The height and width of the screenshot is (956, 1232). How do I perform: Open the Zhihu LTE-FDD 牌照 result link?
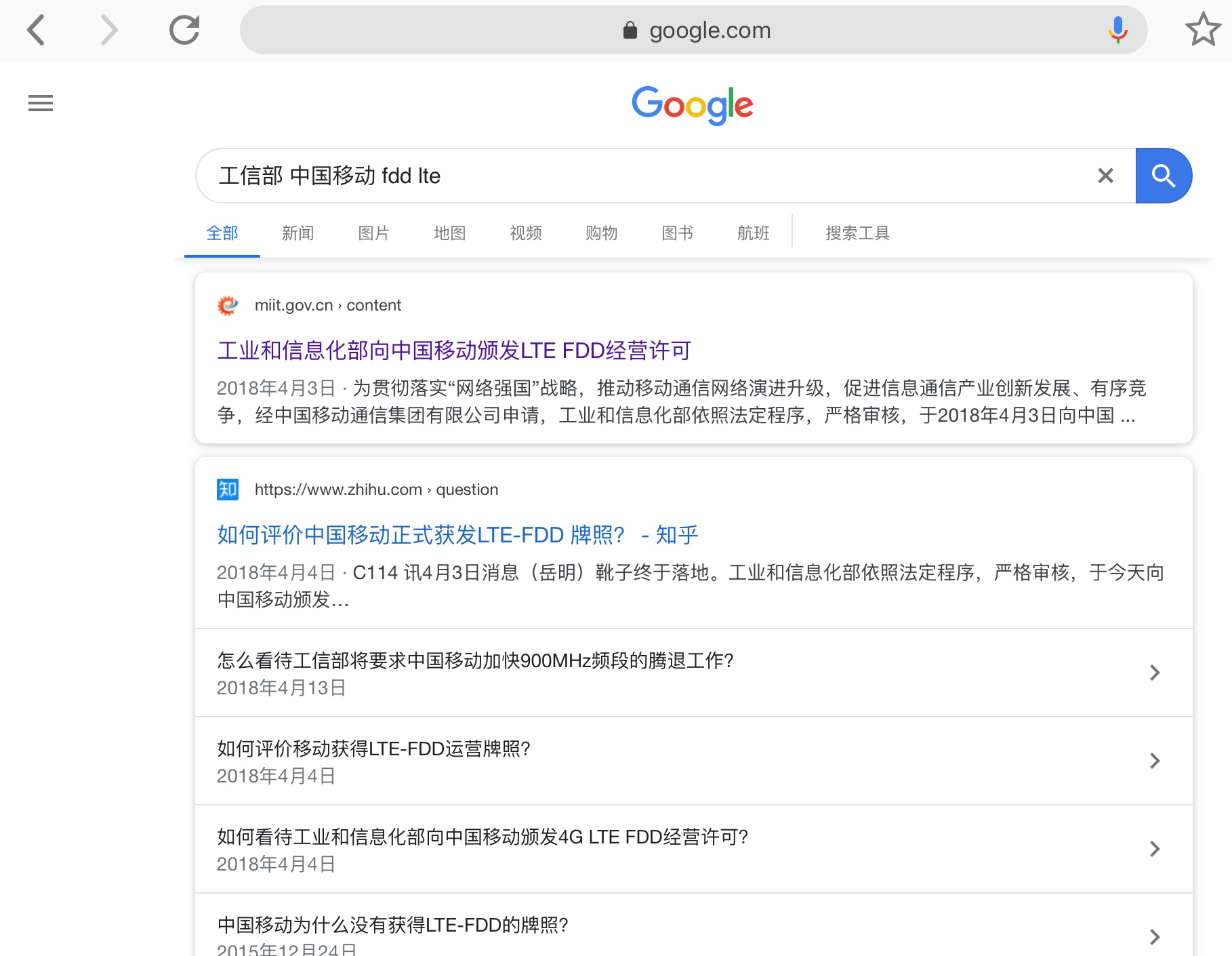(x=457, y=535)
